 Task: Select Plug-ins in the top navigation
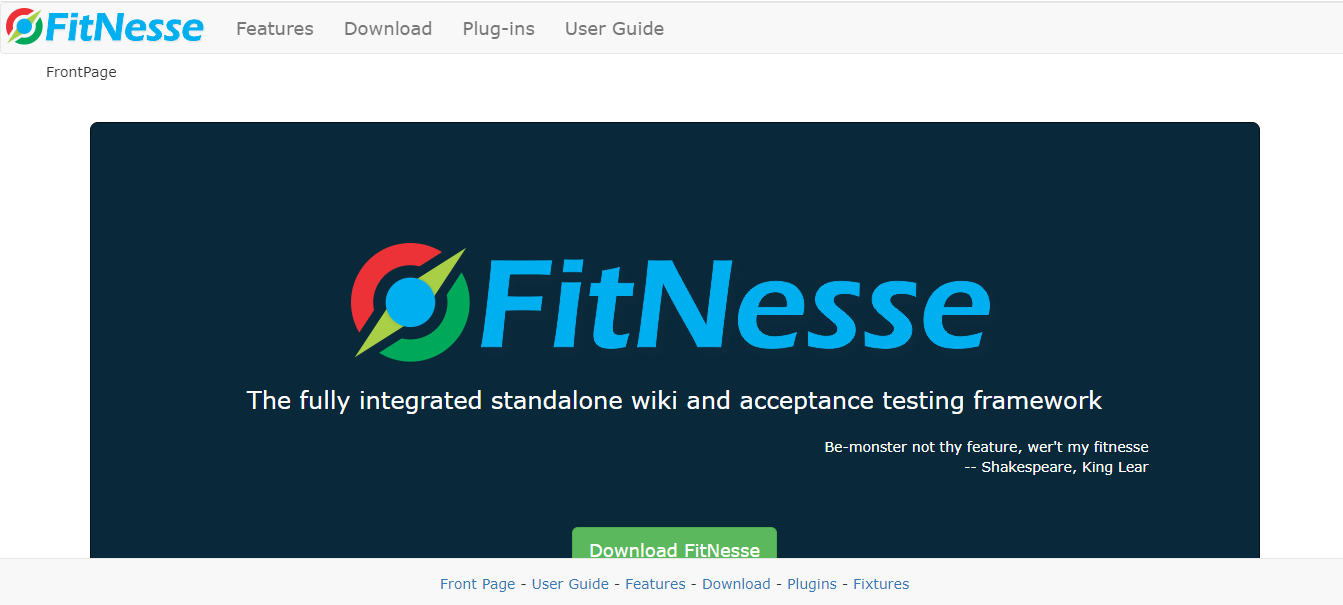tap(498, 29)
